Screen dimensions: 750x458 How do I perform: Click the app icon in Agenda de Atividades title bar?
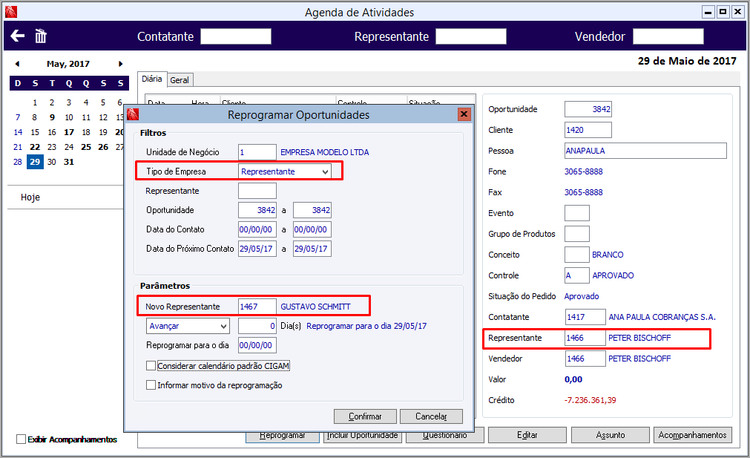11,12
